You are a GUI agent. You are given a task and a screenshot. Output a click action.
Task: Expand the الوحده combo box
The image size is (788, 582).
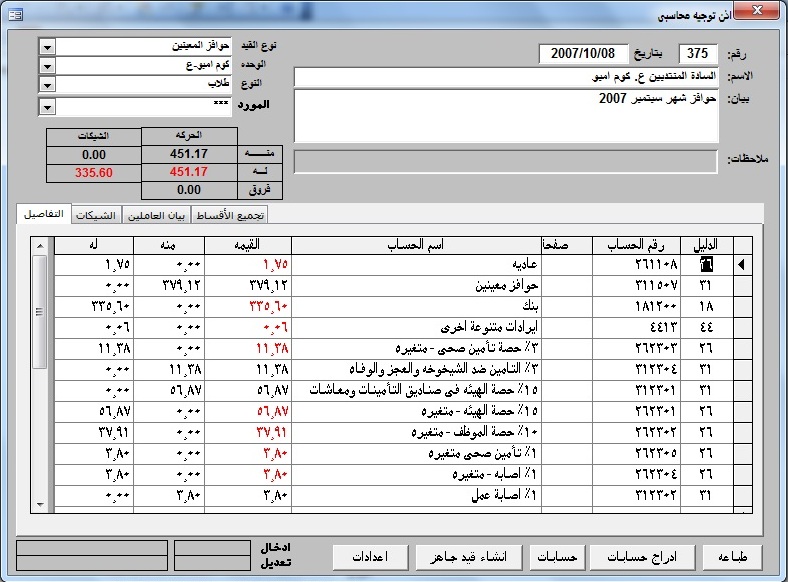coord(47,66)
